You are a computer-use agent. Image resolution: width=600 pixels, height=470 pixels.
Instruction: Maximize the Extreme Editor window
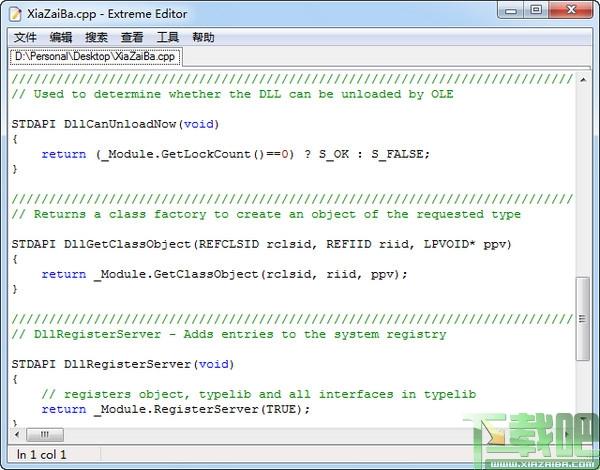point(536,10)
